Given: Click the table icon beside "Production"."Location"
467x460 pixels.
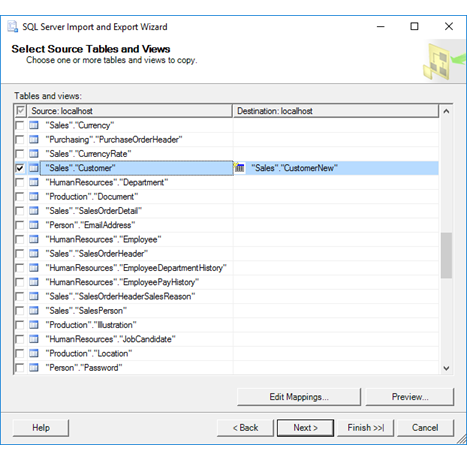Looking at the screenshot, I should tap(34, 354).
